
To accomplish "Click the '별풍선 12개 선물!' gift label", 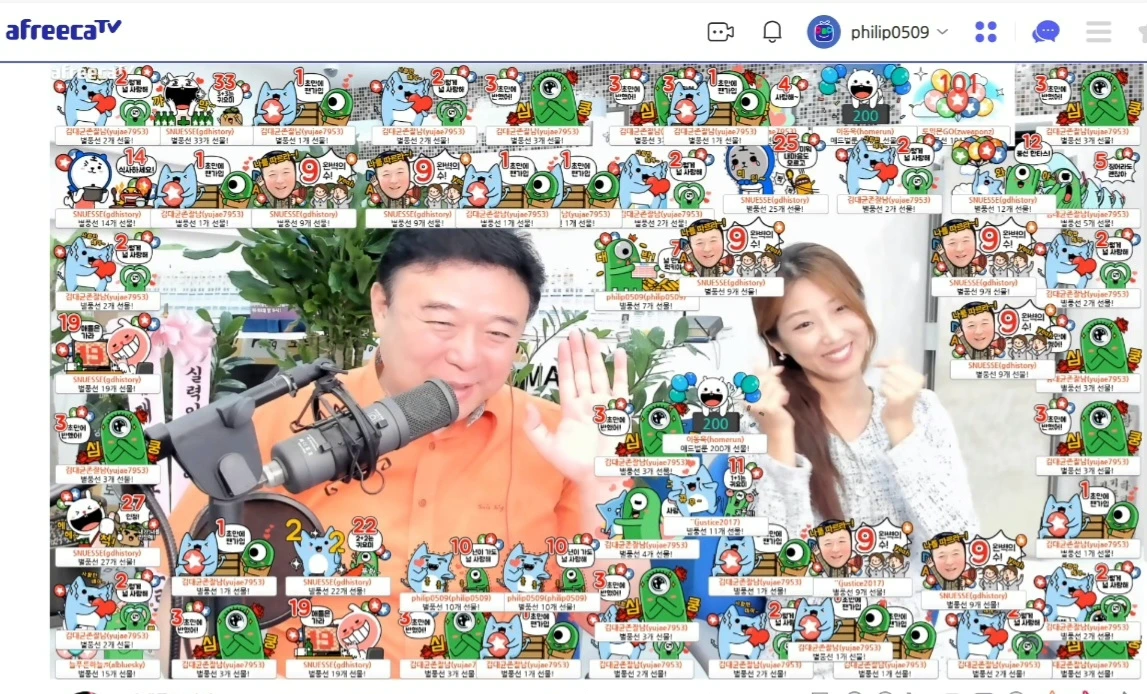I will pos(1003,208).
